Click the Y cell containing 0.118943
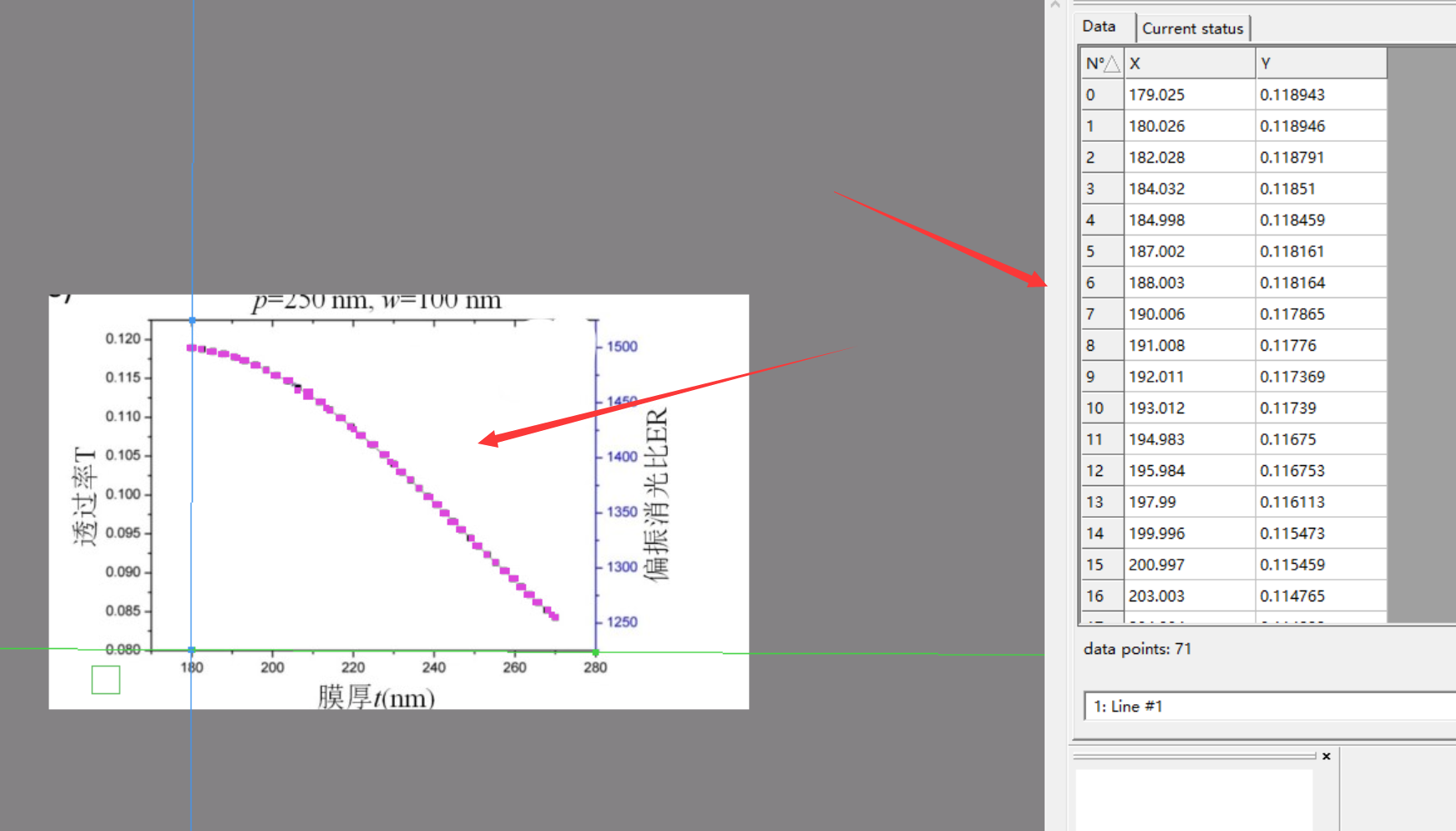The width and height of the screenshot is (1456, 831). click(x=1294, y=94)
